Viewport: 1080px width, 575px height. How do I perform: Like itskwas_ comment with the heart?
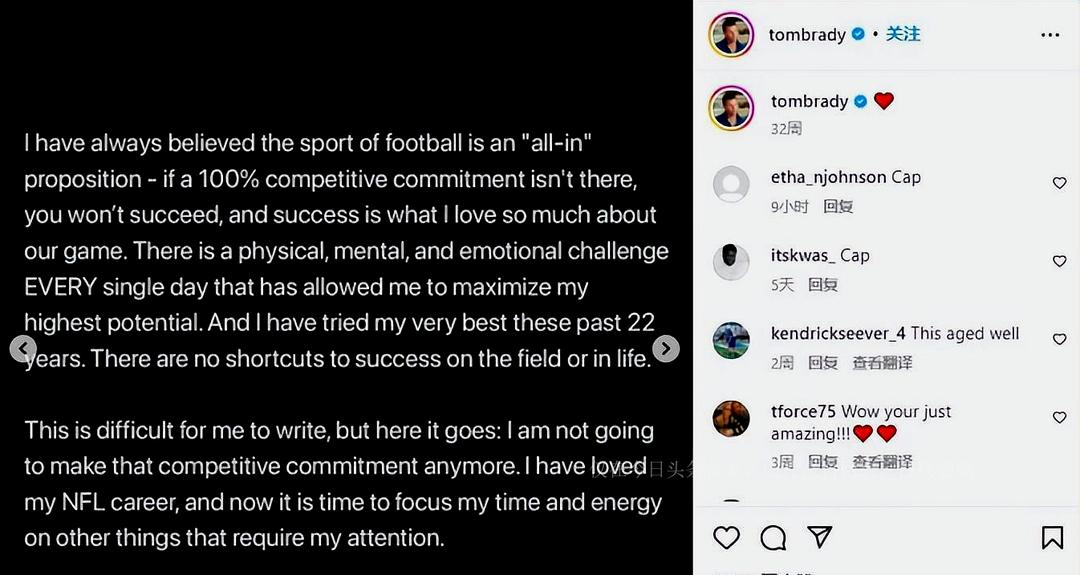click(1059, 261)
